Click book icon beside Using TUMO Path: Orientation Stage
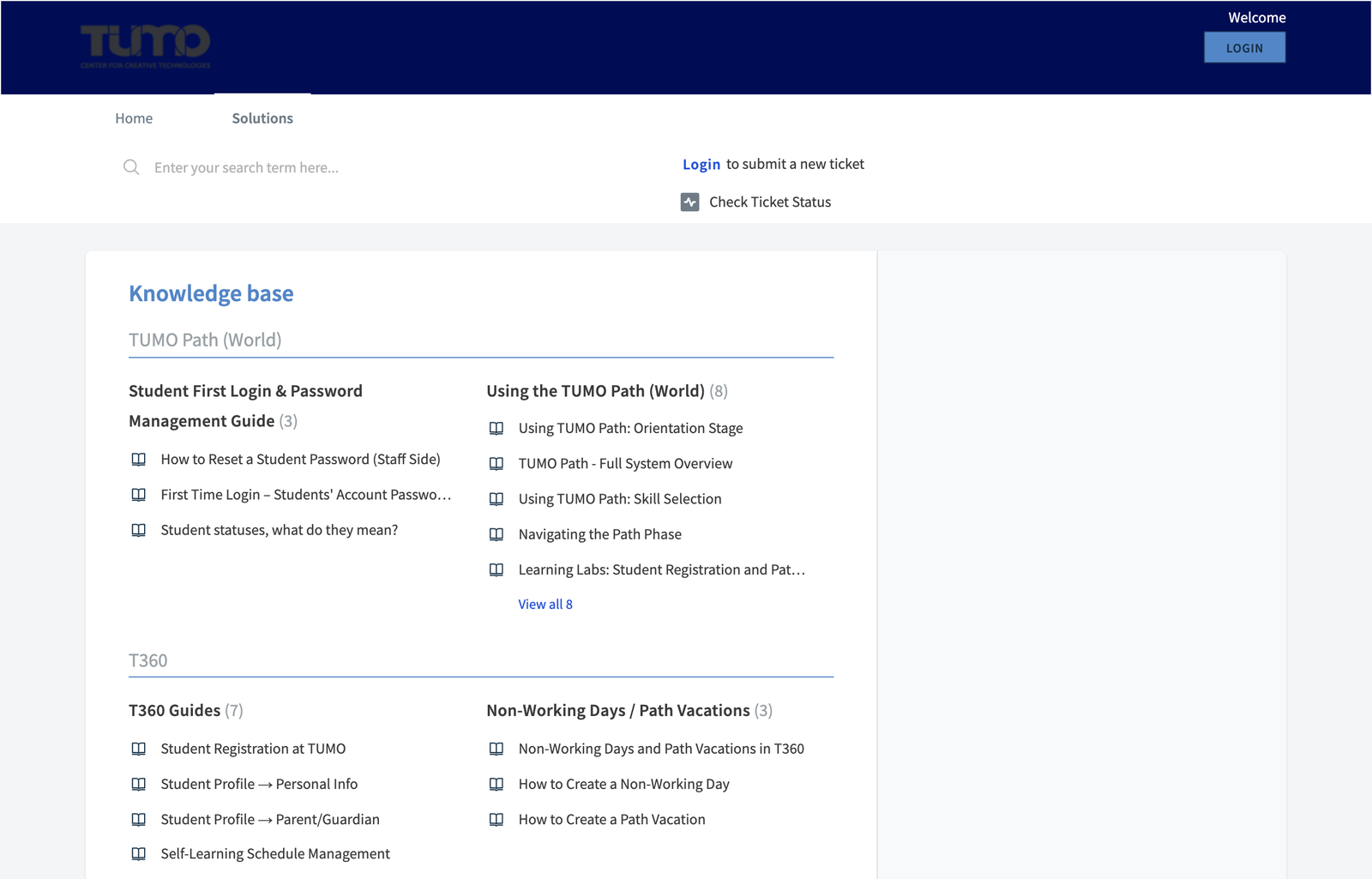 tap(496, 428)
